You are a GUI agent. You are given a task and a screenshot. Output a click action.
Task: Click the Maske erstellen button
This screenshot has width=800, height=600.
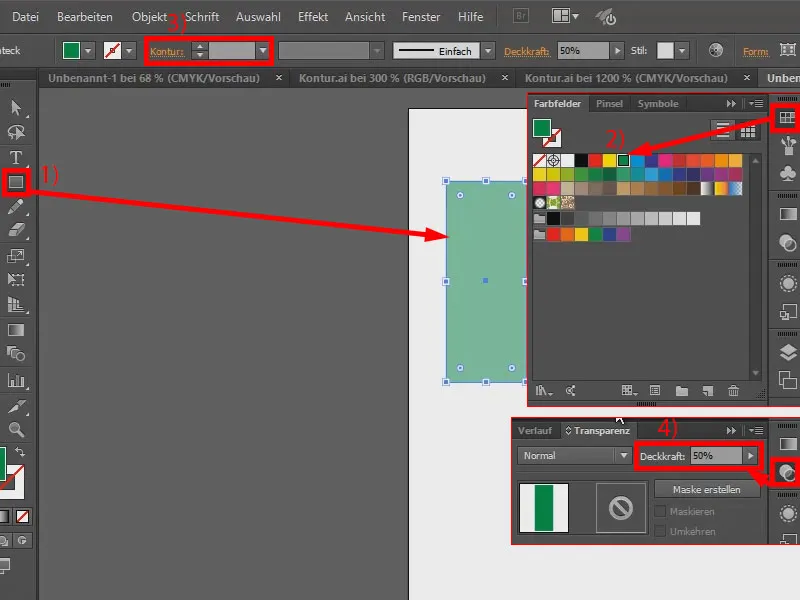coord(707,489)
